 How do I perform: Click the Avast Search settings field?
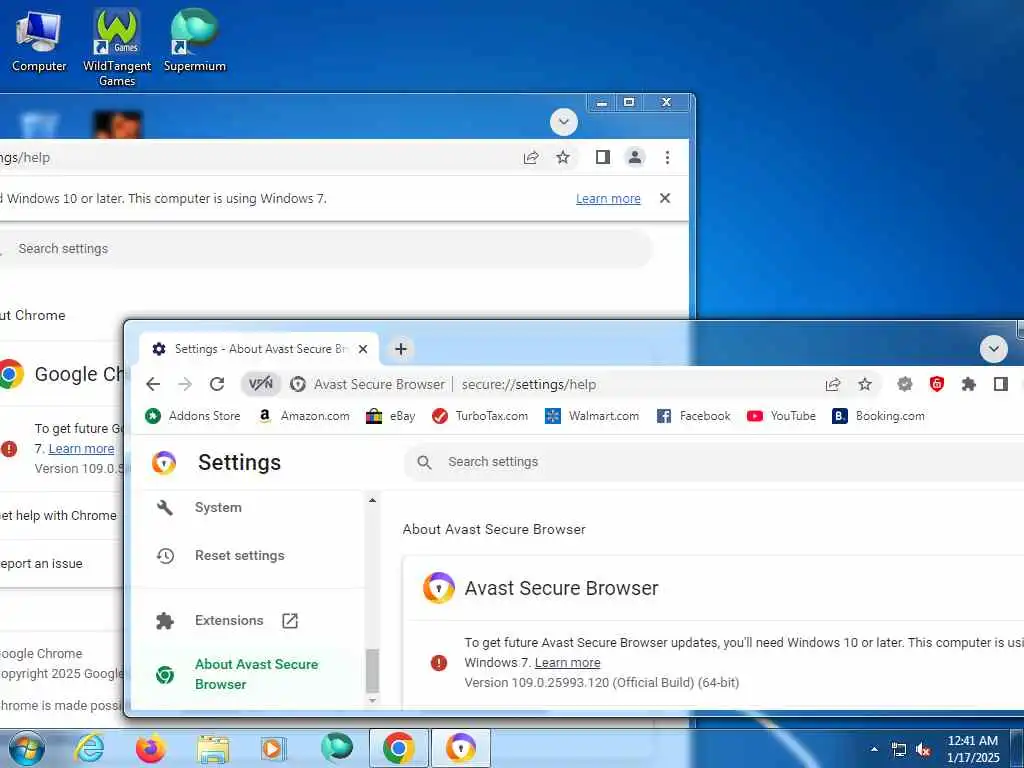tap(714, 462)
